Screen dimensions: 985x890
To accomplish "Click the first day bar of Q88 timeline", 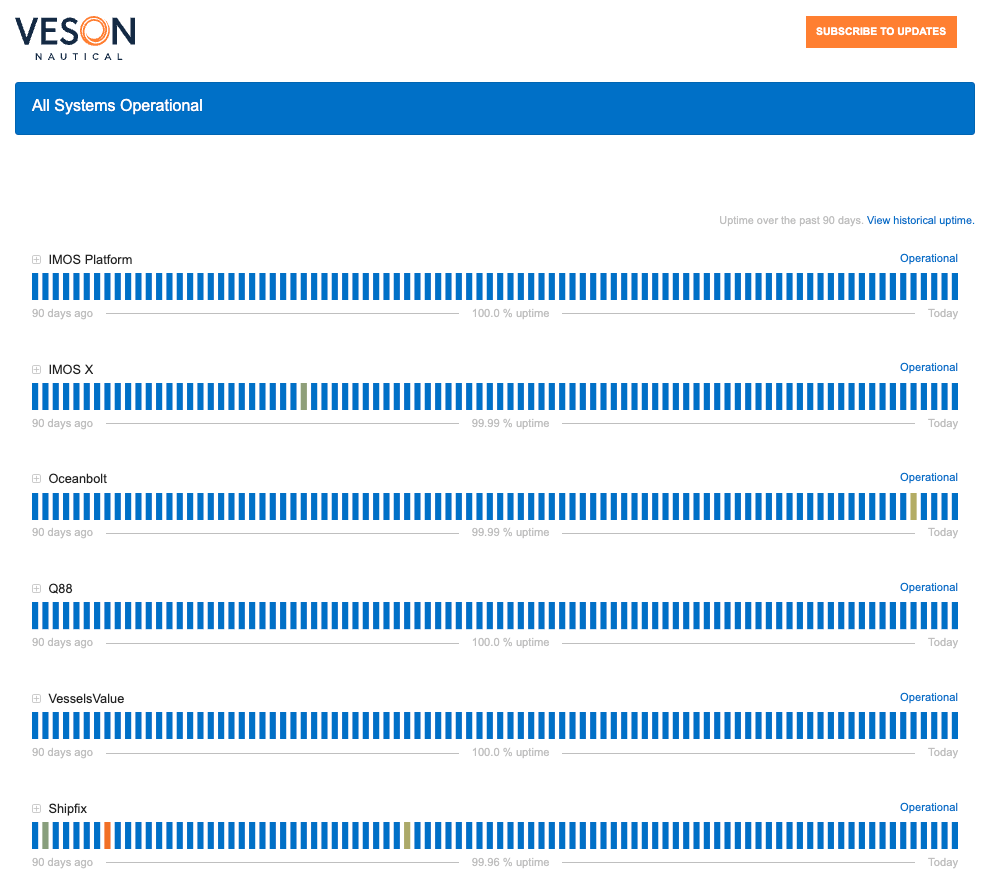I will [35, 615].
